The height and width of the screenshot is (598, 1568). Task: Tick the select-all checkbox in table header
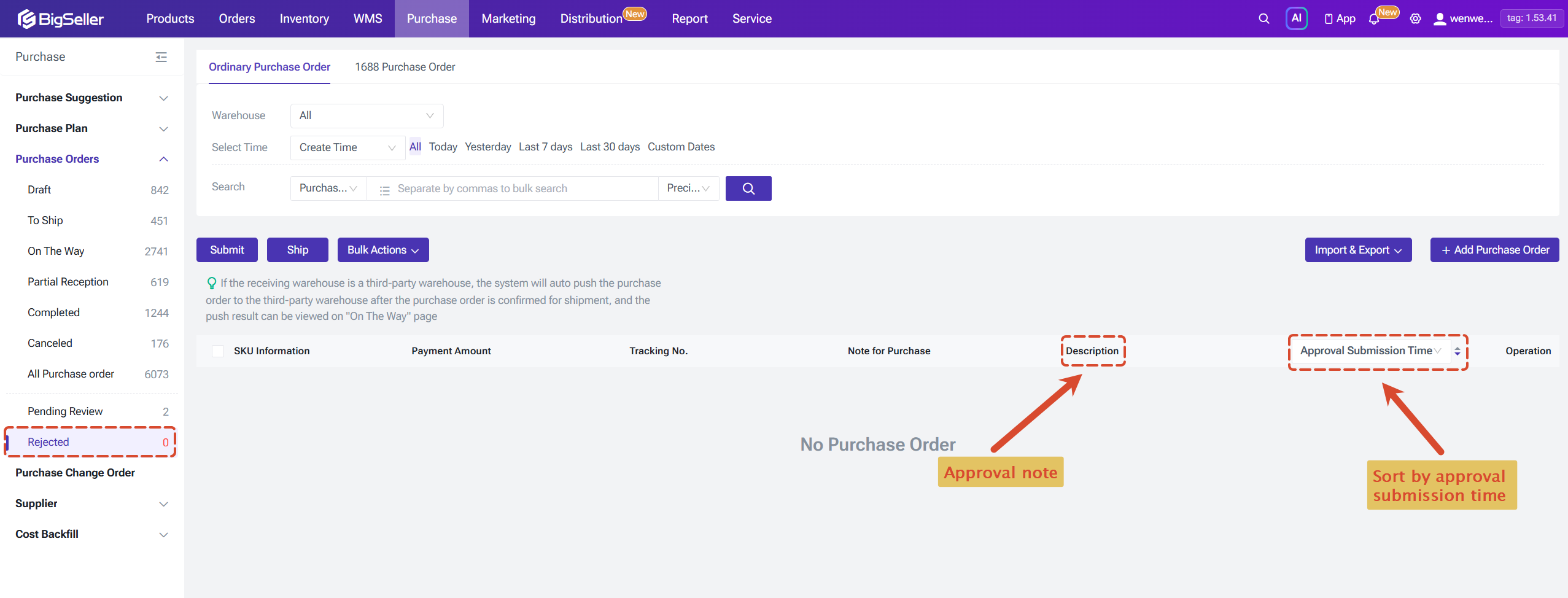pyautogui.click(x=218, y=351)
